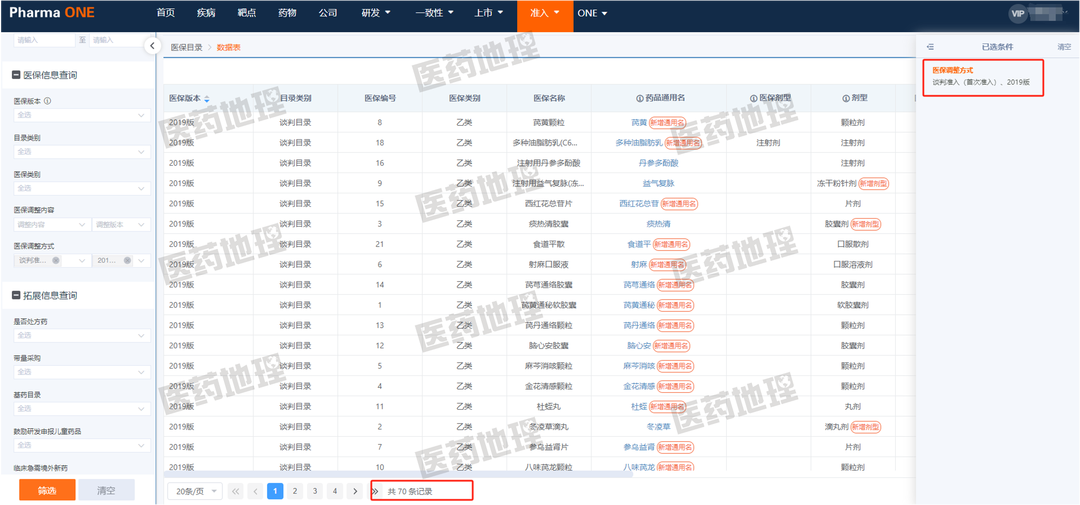Click sort arrows on 医保版本 column
Screen dimensions: 1080x505
click(x=207, y=99)
